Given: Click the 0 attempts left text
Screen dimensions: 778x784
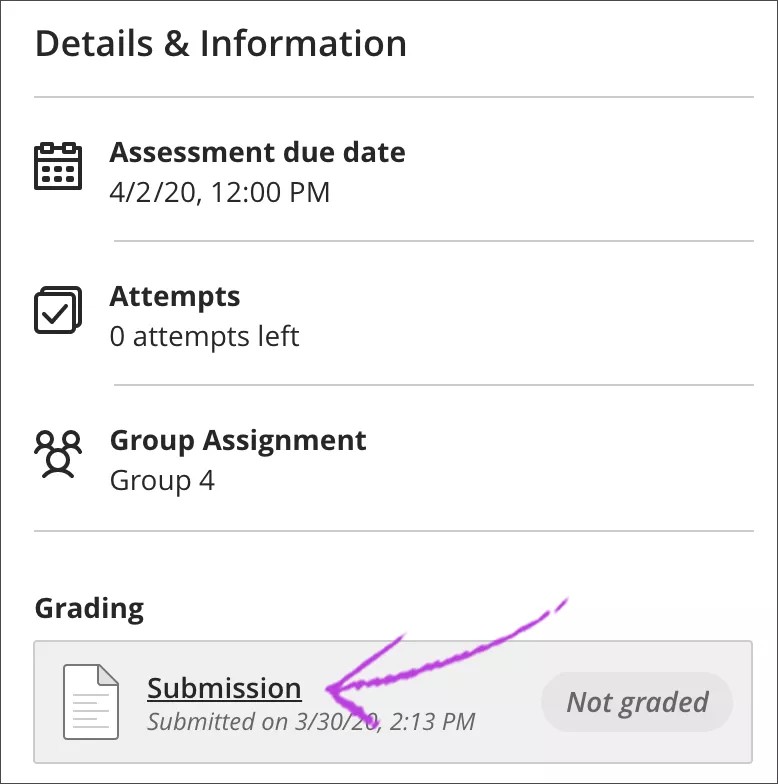Looking at the screenshot, I should click(204, 336).
